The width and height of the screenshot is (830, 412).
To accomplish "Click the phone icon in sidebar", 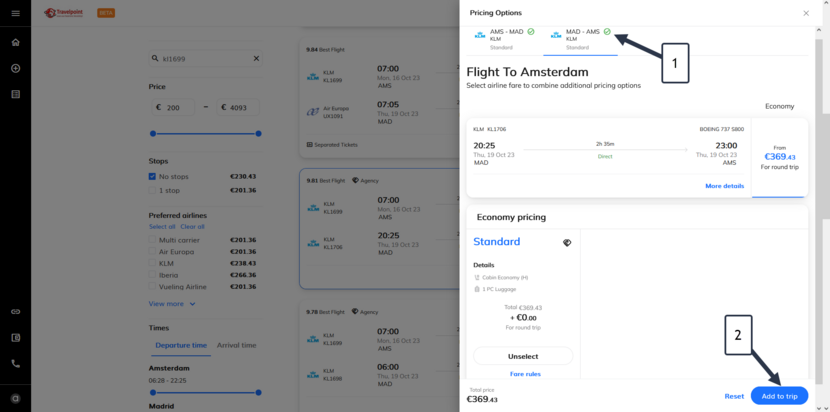I will click(15, 363).
